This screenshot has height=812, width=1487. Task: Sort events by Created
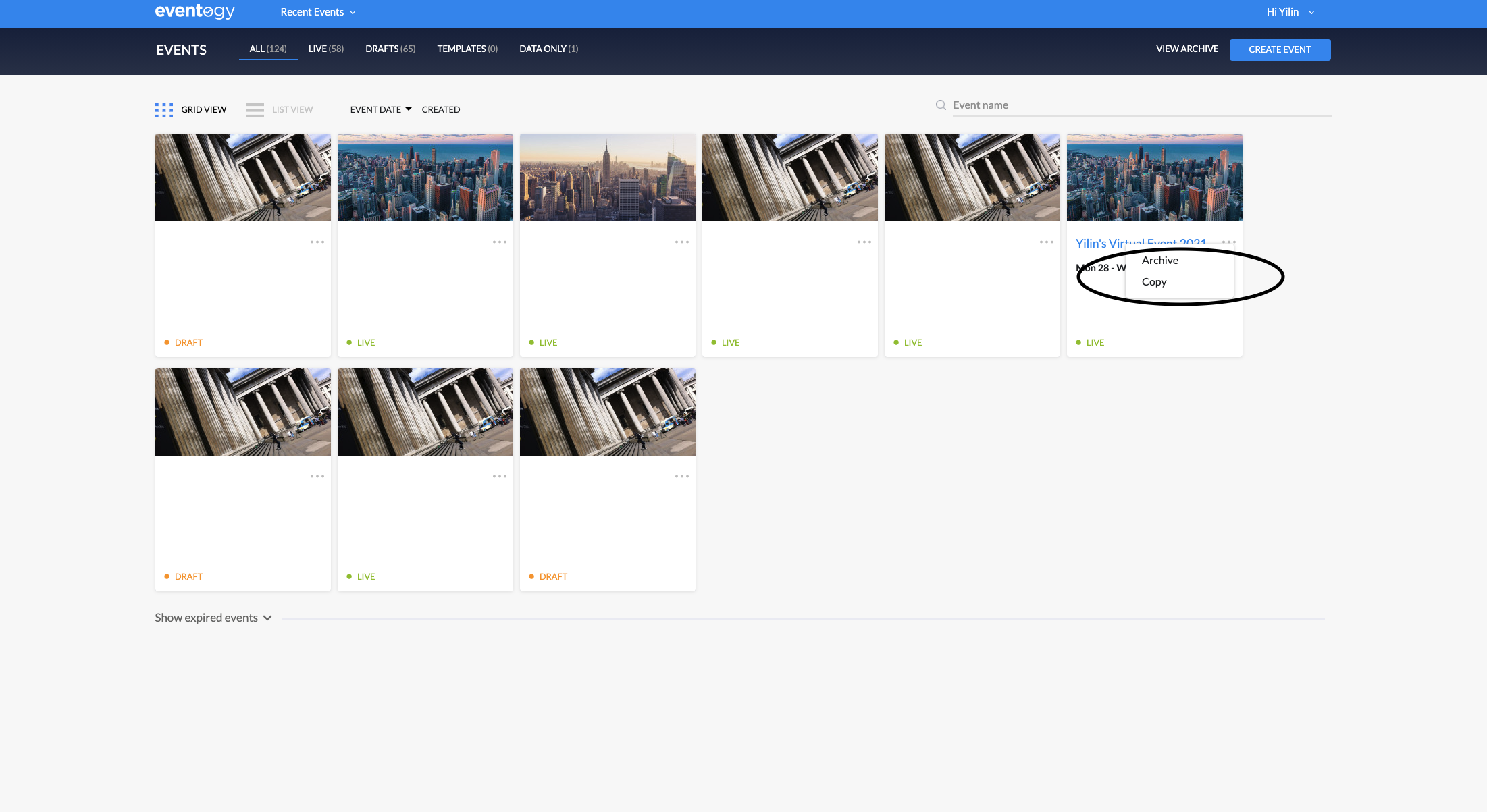pos(441,109)
